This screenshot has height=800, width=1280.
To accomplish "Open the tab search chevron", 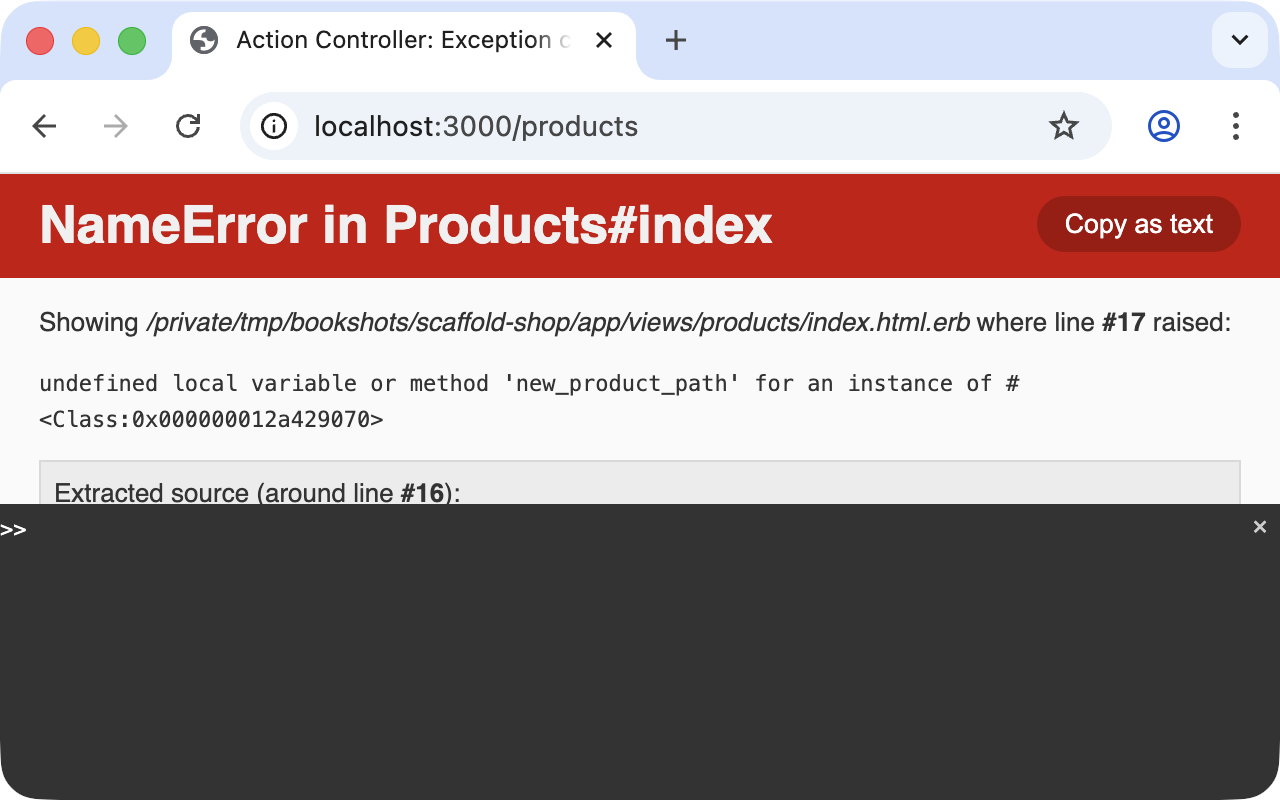I will click(1239, 40).
